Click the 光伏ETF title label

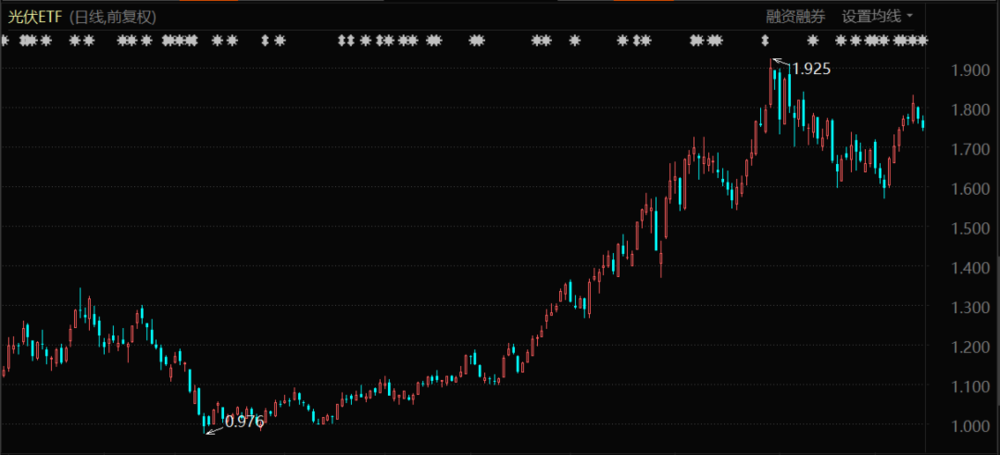pyautogui.click(x=36, y=17)
